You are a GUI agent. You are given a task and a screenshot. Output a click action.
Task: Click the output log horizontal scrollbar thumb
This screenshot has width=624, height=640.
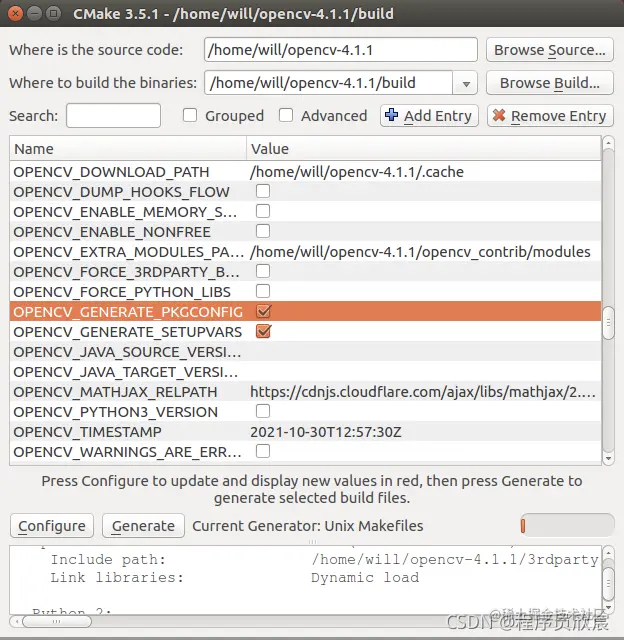pyautogui.click(x=57, y=622)
